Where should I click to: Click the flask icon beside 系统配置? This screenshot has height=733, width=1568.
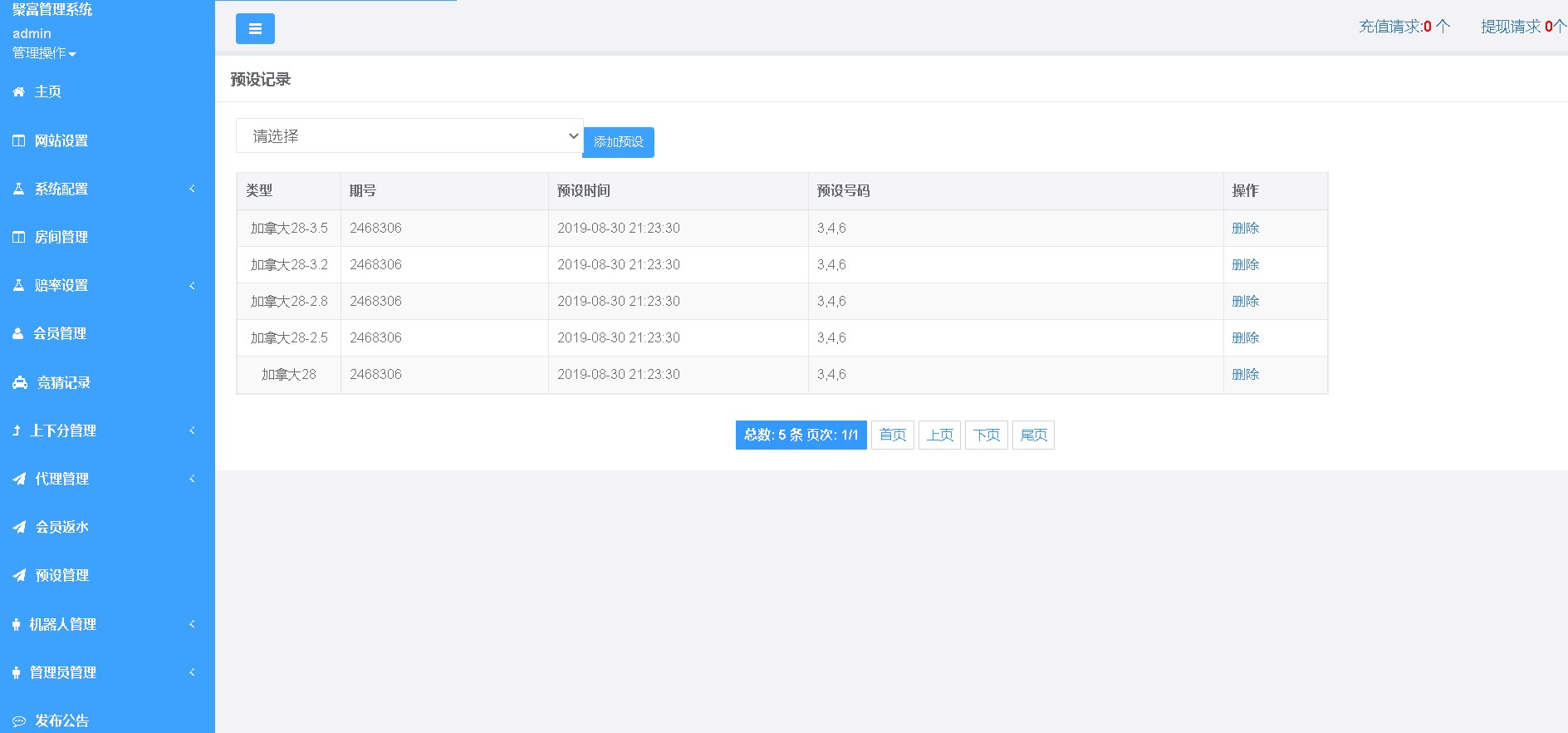tap(18, 189)
